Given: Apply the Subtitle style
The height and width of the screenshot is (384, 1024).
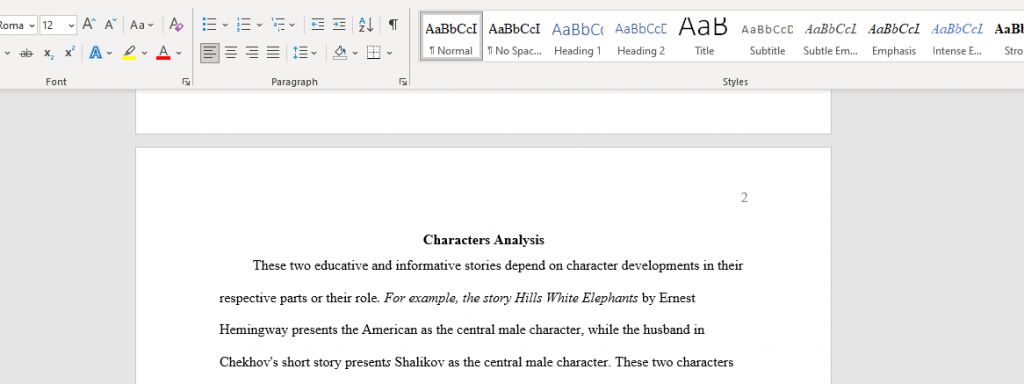Looking at the screenshot, I should 767,37.
